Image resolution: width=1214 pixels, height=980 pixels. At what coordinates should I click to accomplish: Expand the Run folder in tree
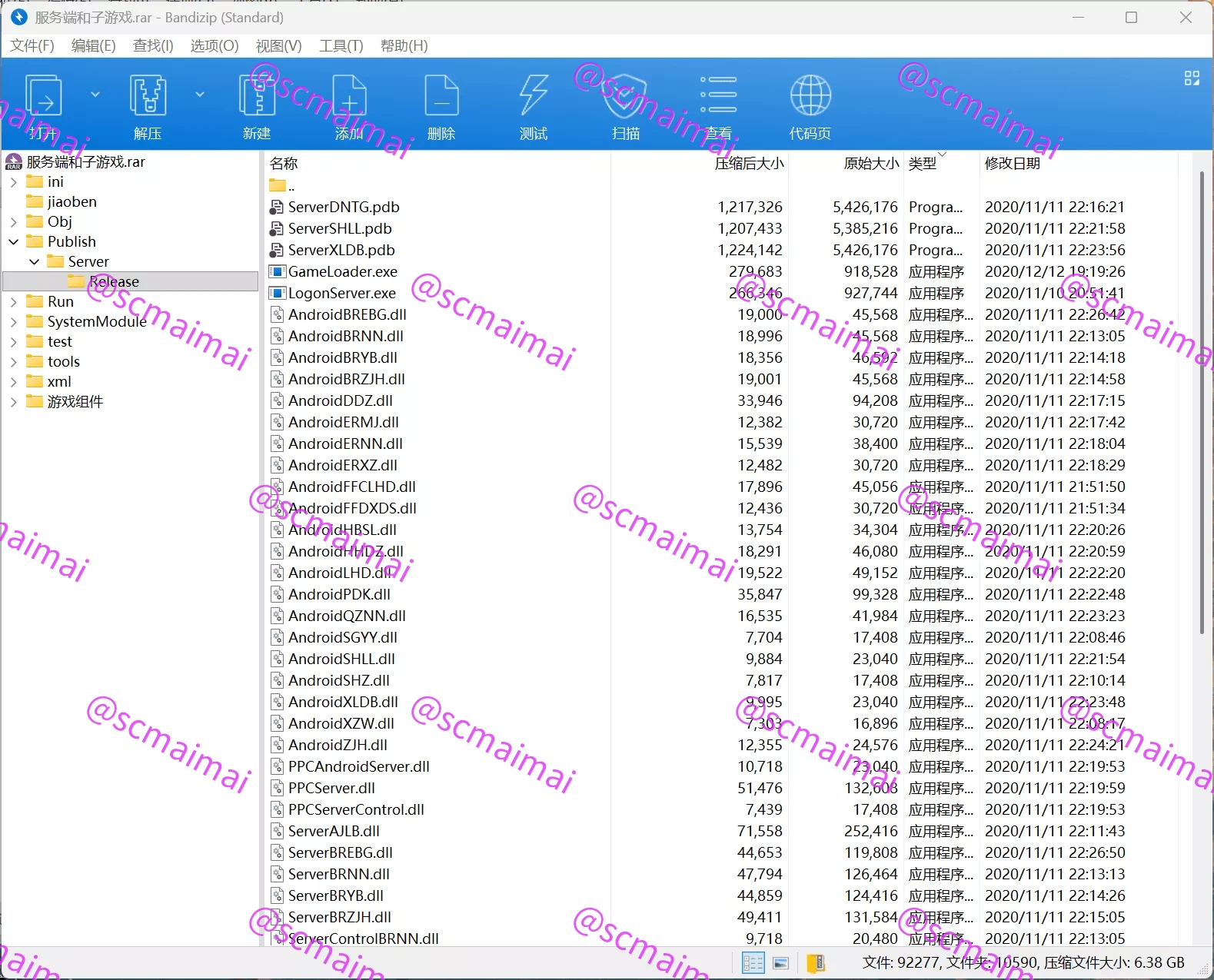click(14, 302)
